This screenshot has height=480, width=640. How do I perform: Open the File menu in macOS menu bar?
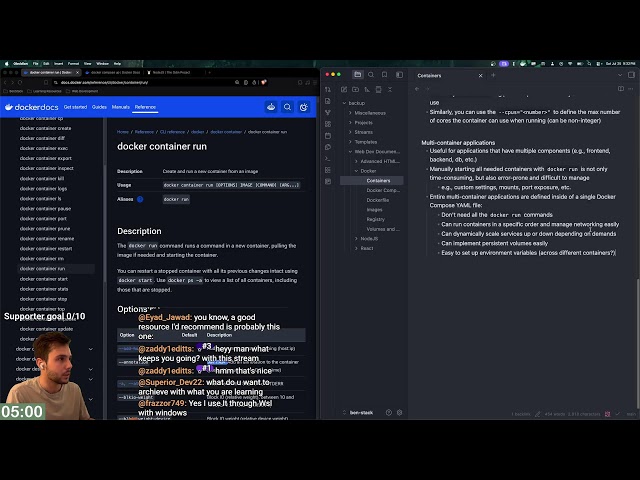point(36,64)
